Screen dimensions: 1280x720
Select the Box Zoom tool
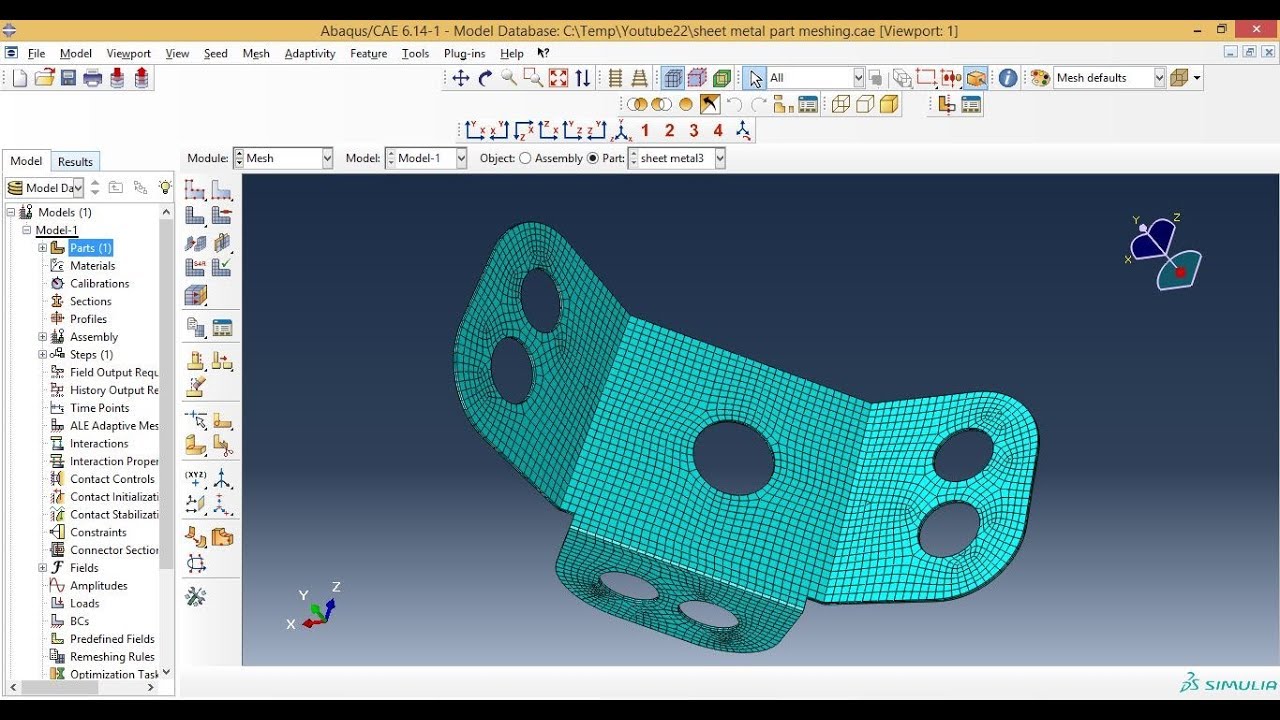[533, 78]
